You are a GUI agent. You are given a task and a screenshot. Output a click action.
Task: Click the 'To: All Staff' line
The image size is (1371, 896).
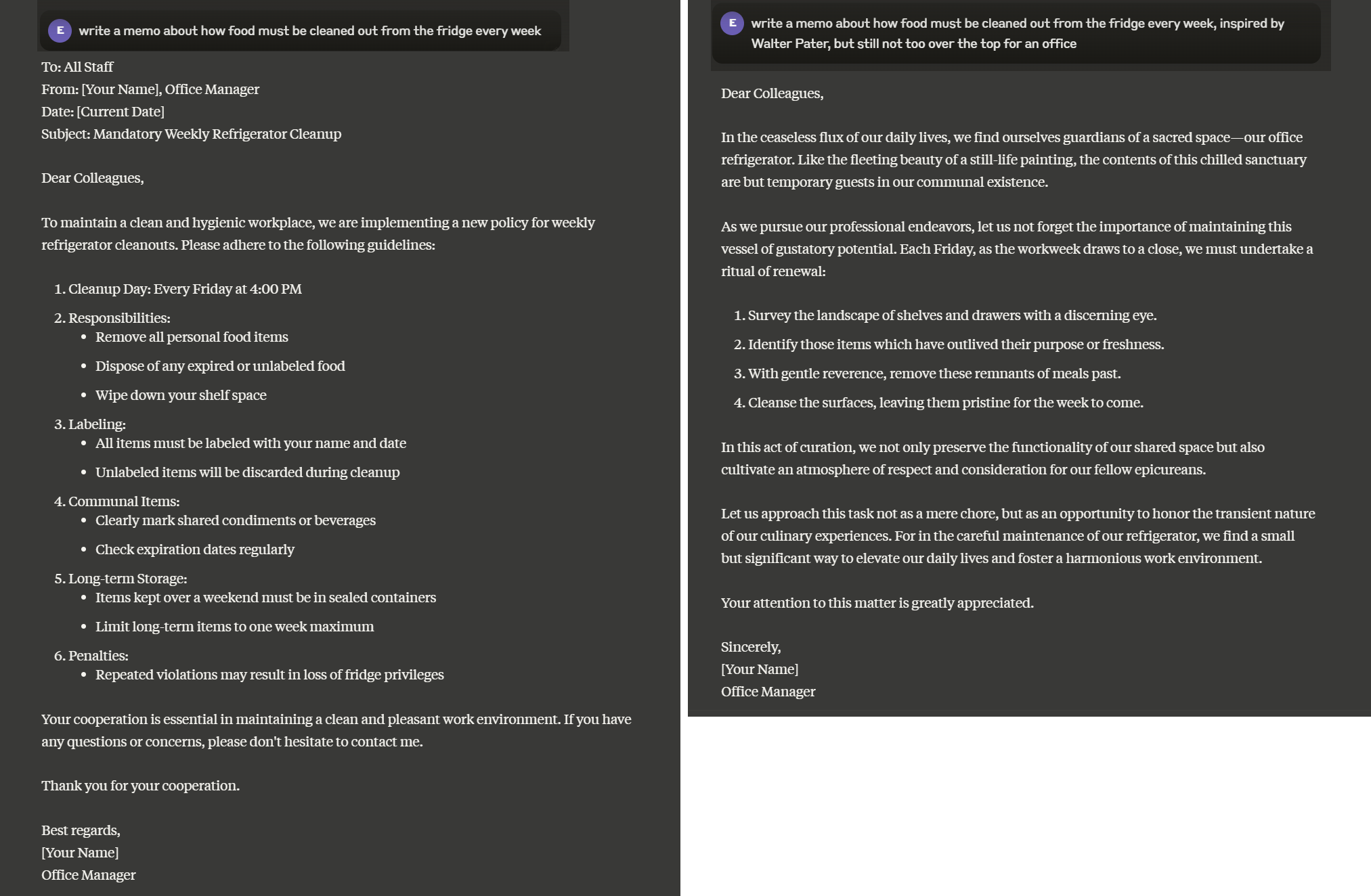(x=77, y=67)
